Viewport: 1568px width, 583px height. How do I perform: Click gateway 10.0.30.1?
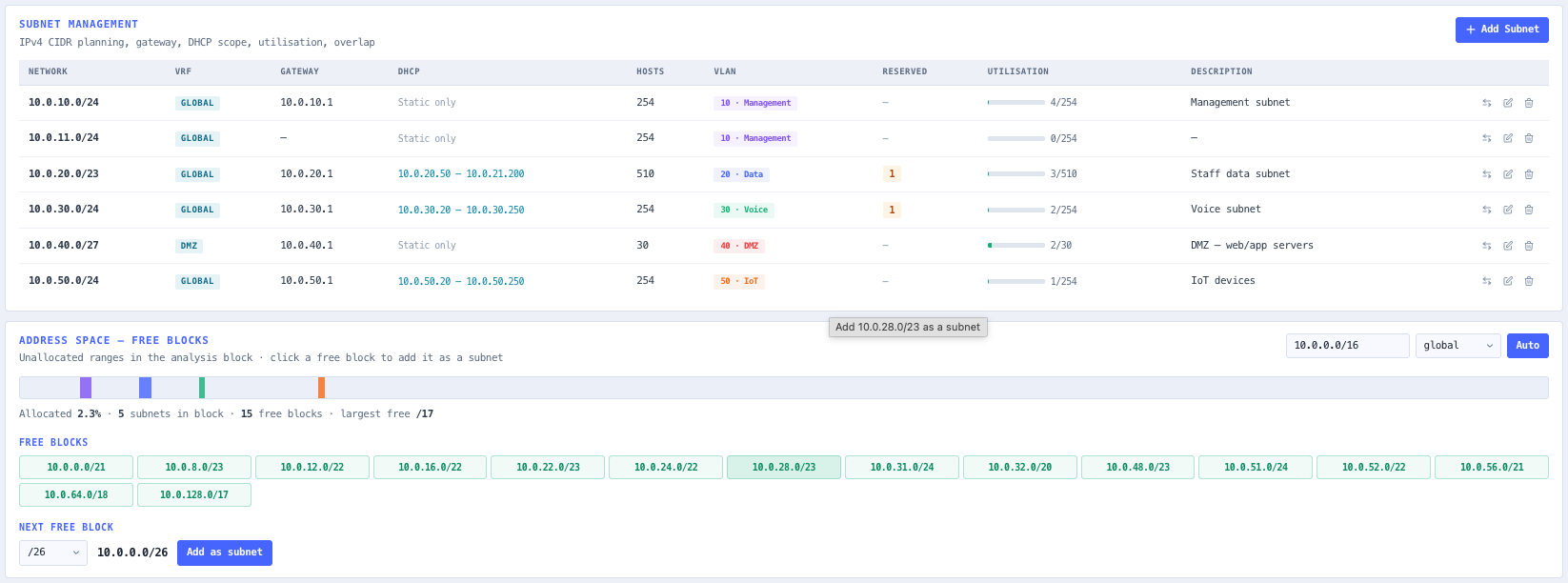pyautogui.click(x=307, y=210)
